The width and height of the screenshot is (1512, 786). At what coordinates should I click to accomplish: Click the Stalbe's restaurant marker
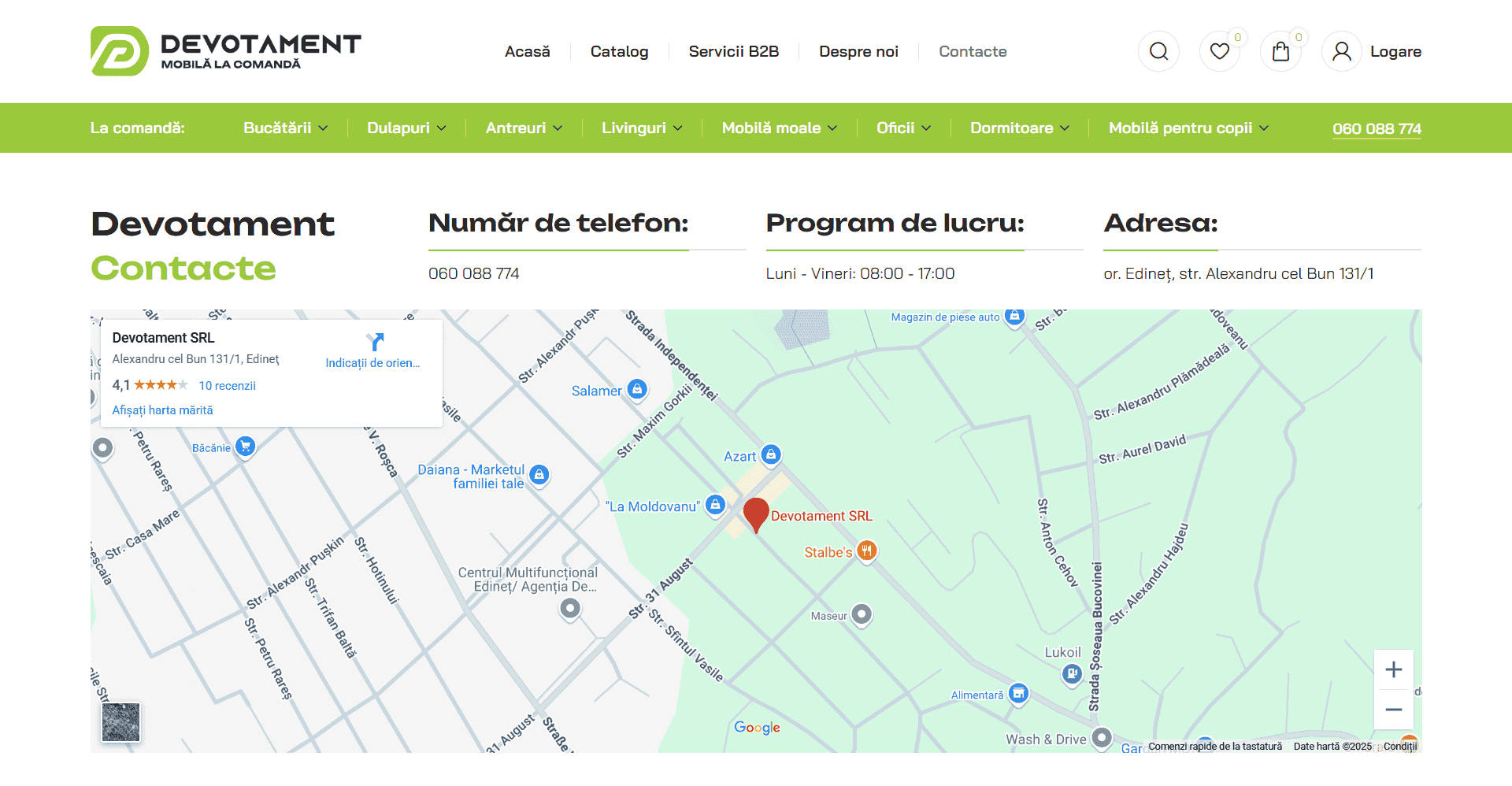coord(866,551)
